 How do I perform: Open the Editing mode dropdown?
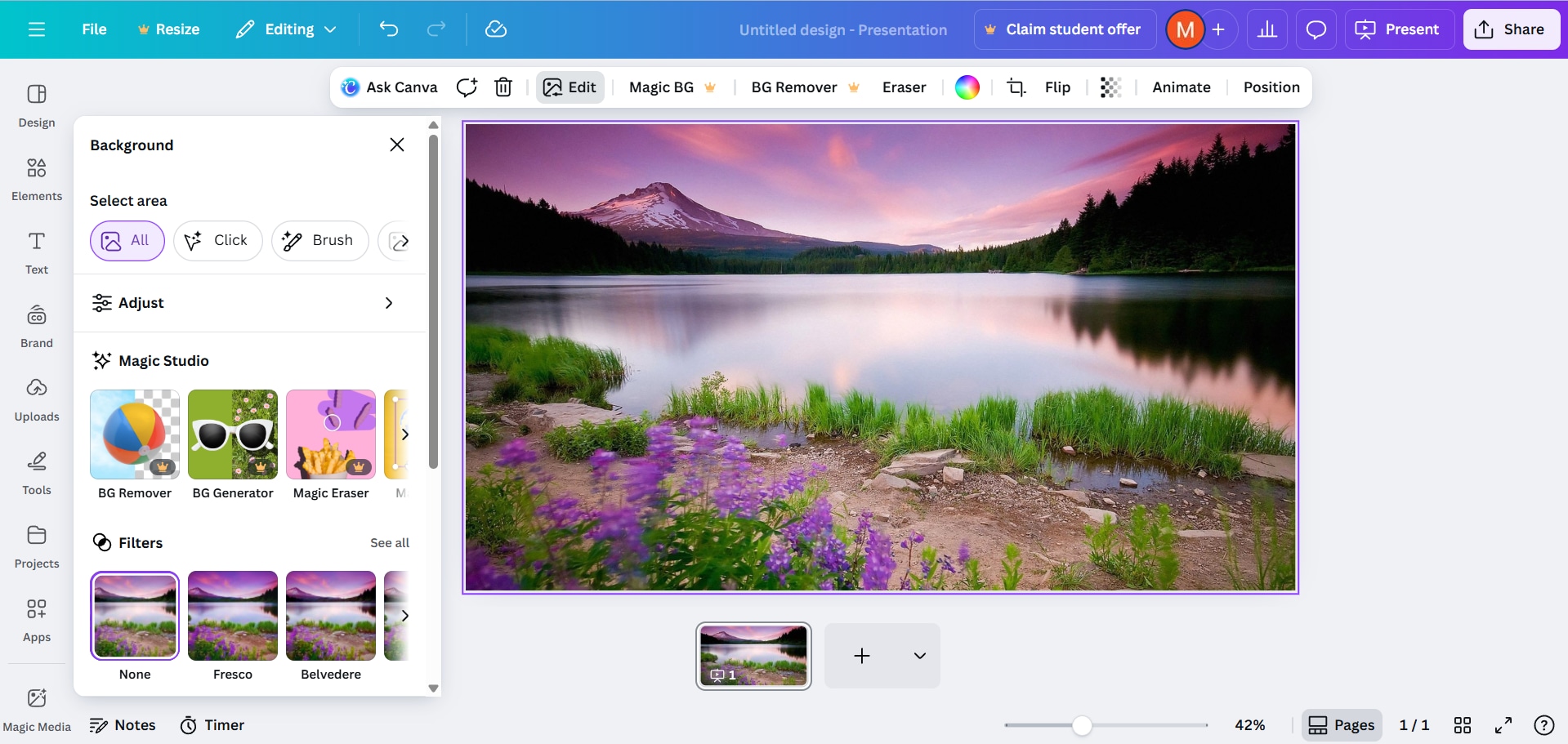point(286,29)
